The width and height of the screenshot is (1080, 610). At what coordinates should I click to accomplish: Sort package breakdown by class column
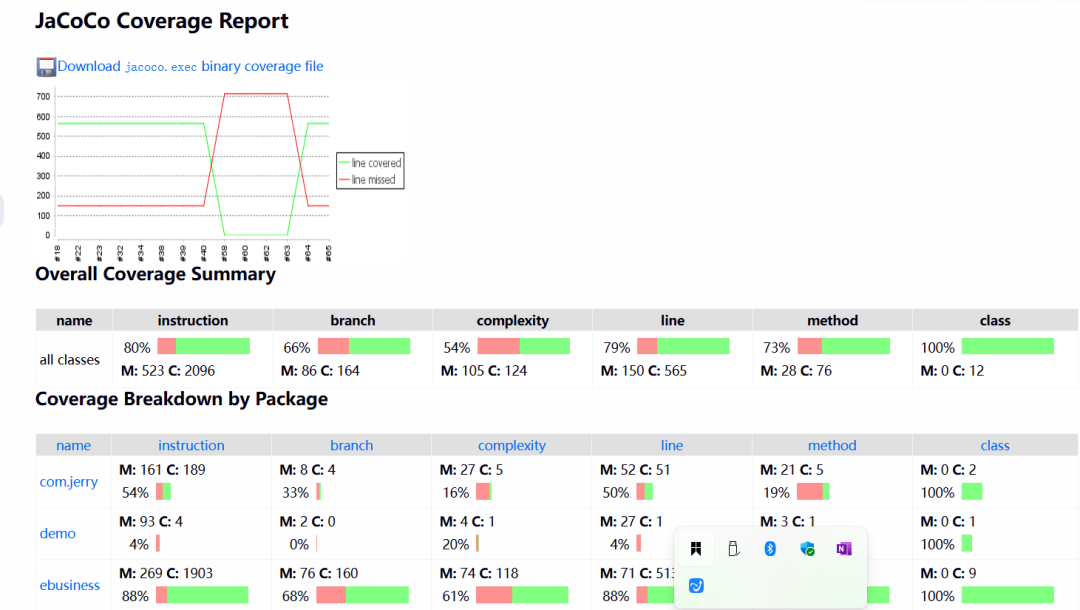pos(995,445)
